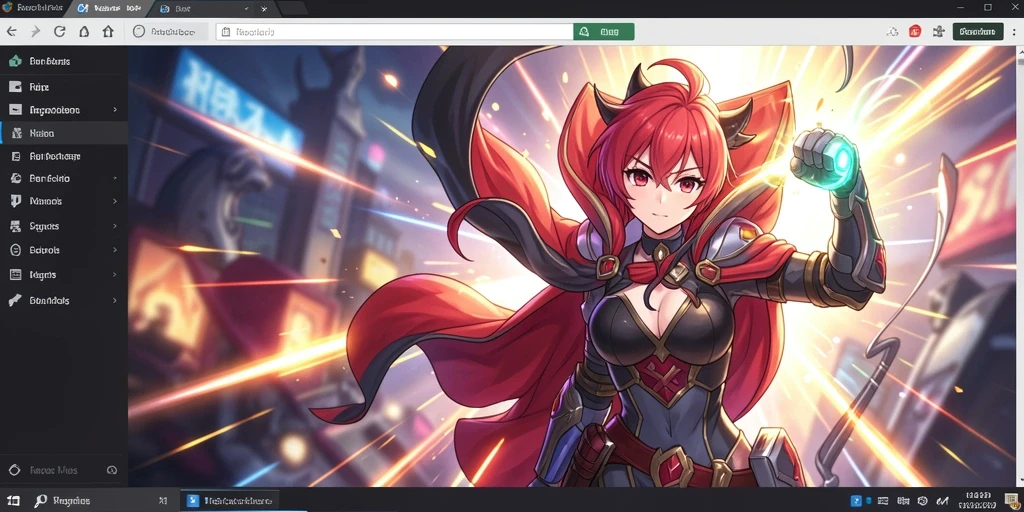Expand the swirl icon row's chevron
Screen dimensions: 1024x512
click(x=115, y=178)
